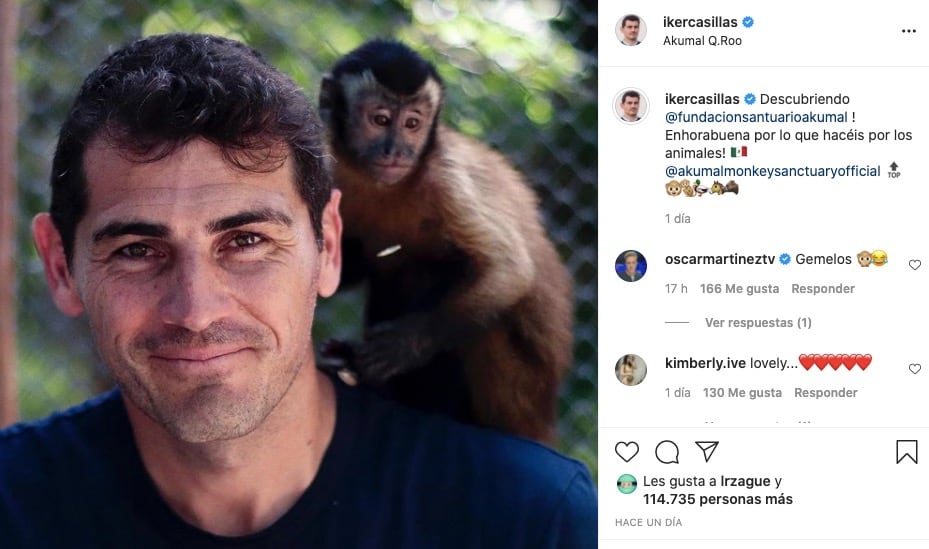Viewport: 929px width, 549px height.
Task: Open kimberly.ive's profile avatar
Action: (631, 370)
